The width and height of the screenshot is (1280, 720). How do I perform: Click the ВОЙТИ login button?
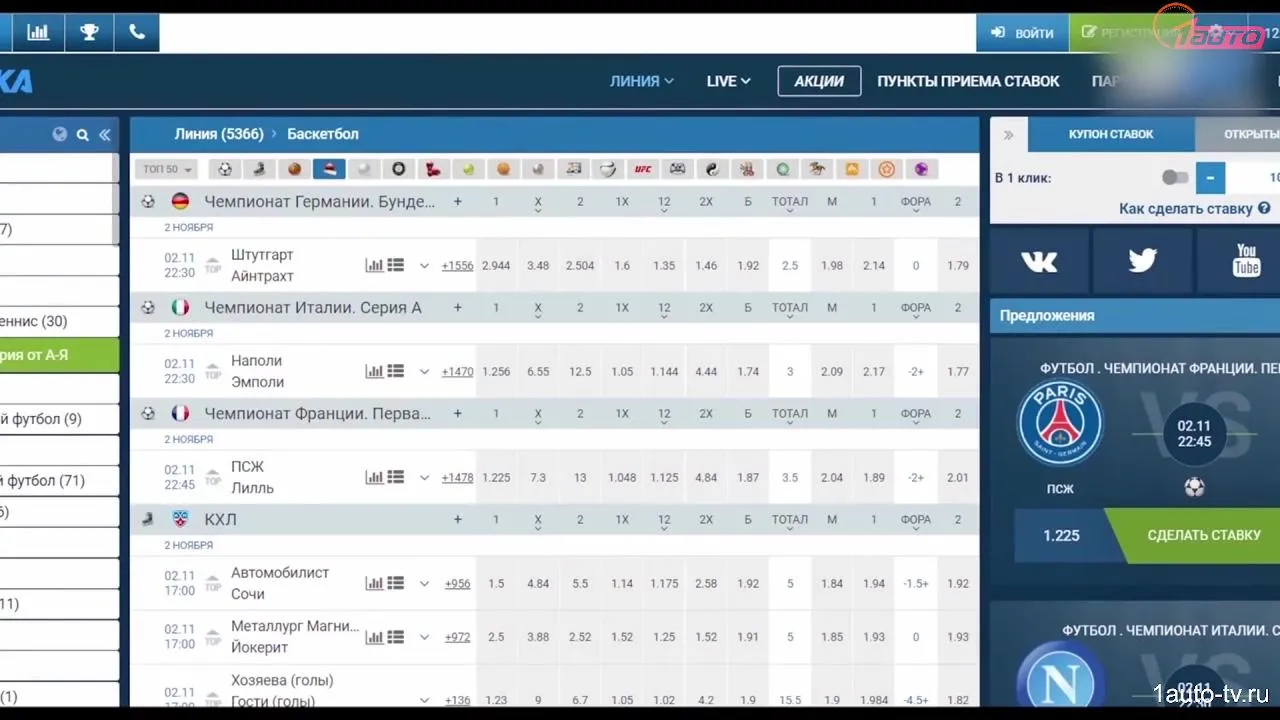[x=1022, y=33]
